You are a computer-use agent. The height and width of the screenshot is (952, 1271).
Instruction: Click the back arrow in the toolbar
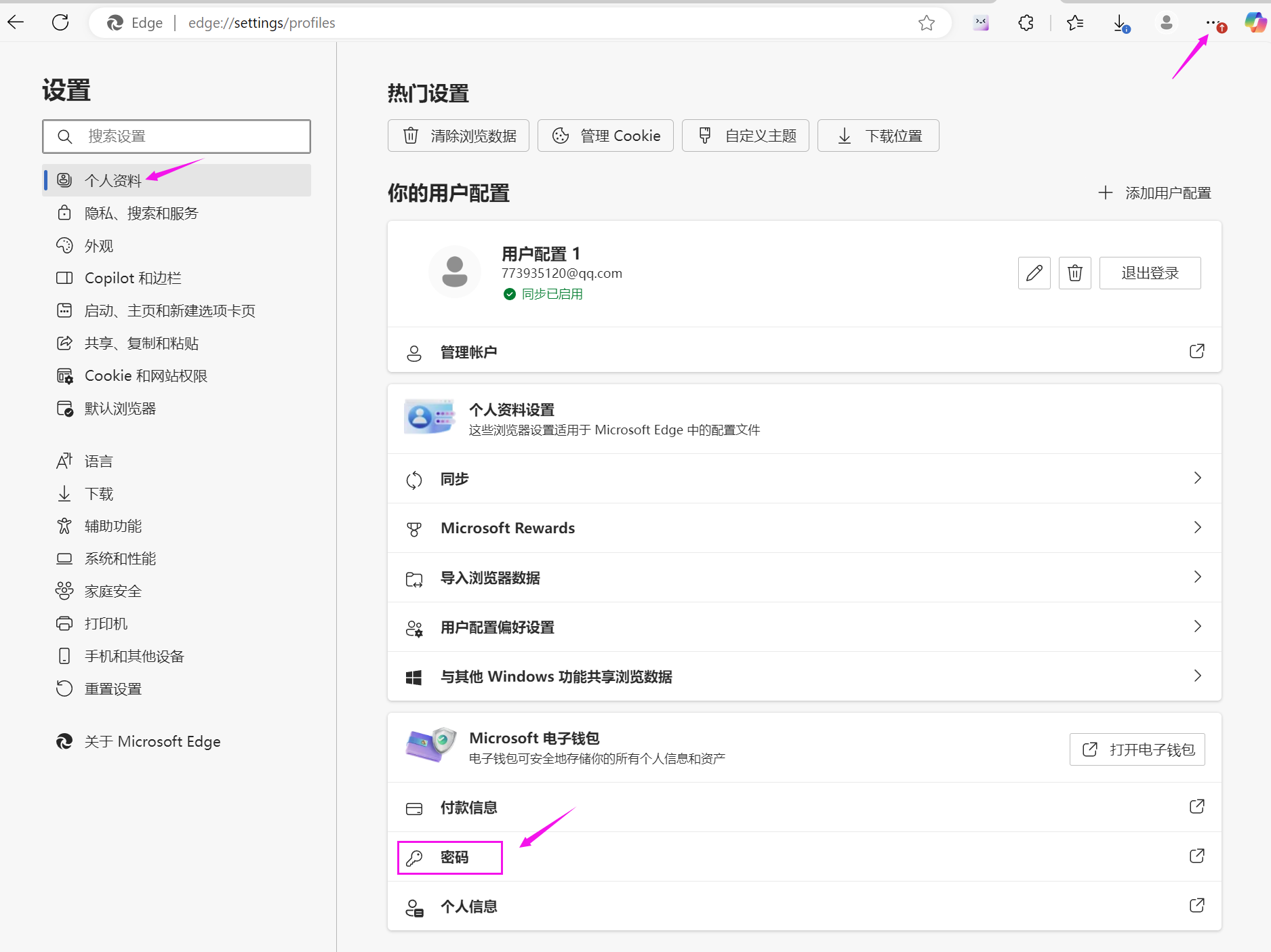coord(16,22)
